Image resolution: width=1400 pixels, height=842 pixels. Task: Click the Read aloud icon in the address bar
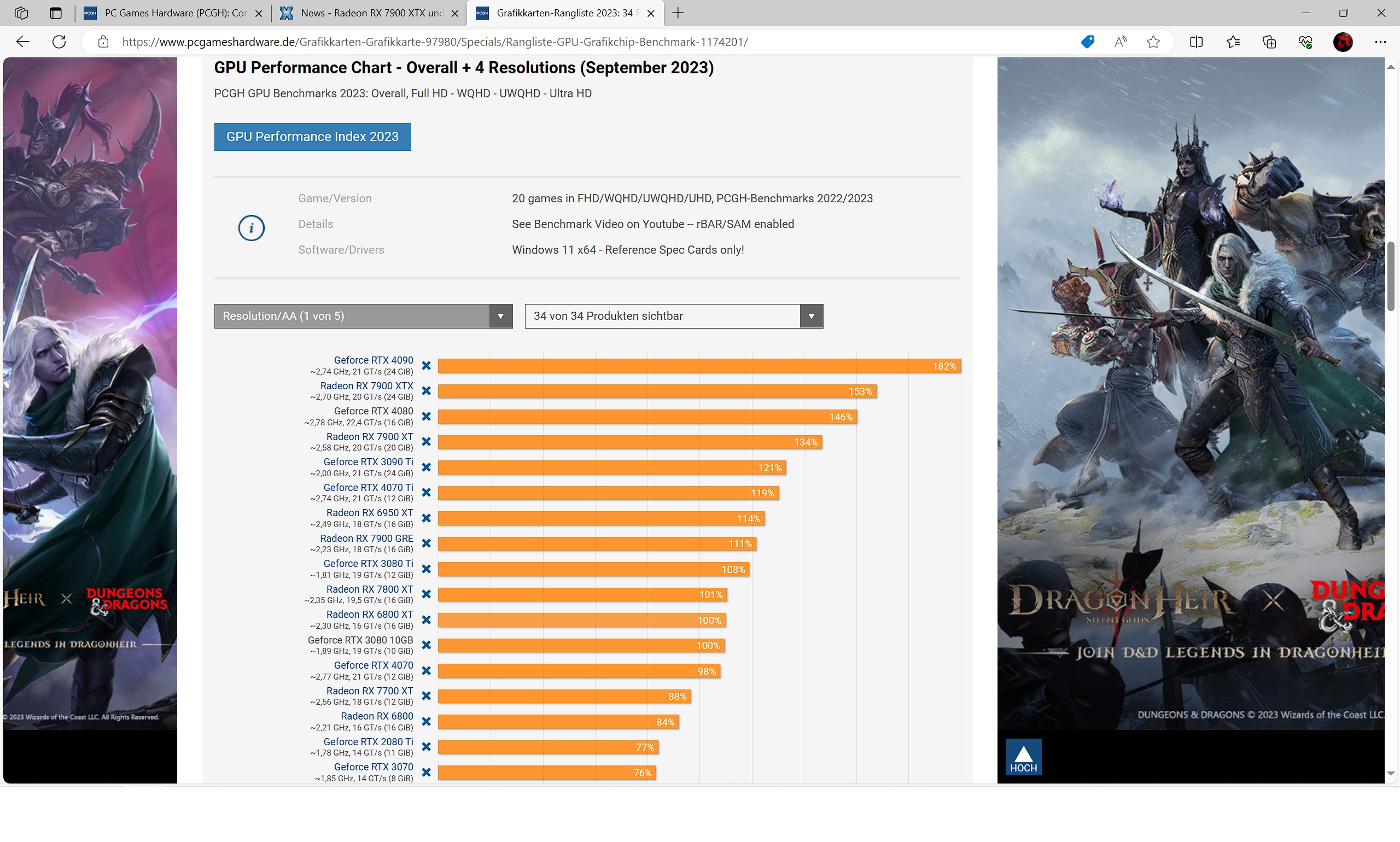[1120, 42]
